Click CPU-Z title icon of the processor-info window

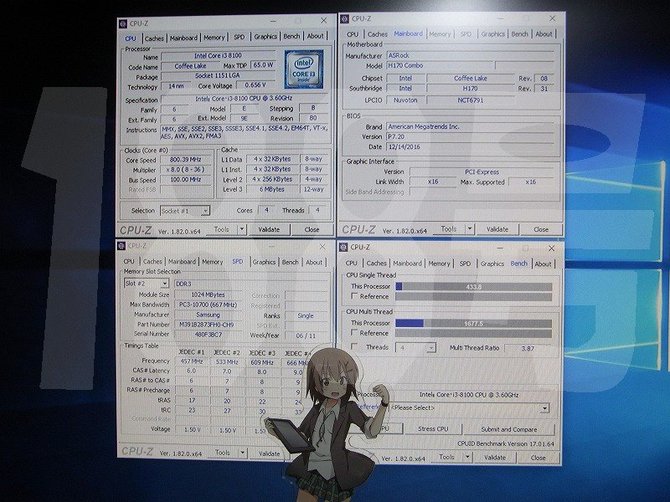tap(123, 24)
